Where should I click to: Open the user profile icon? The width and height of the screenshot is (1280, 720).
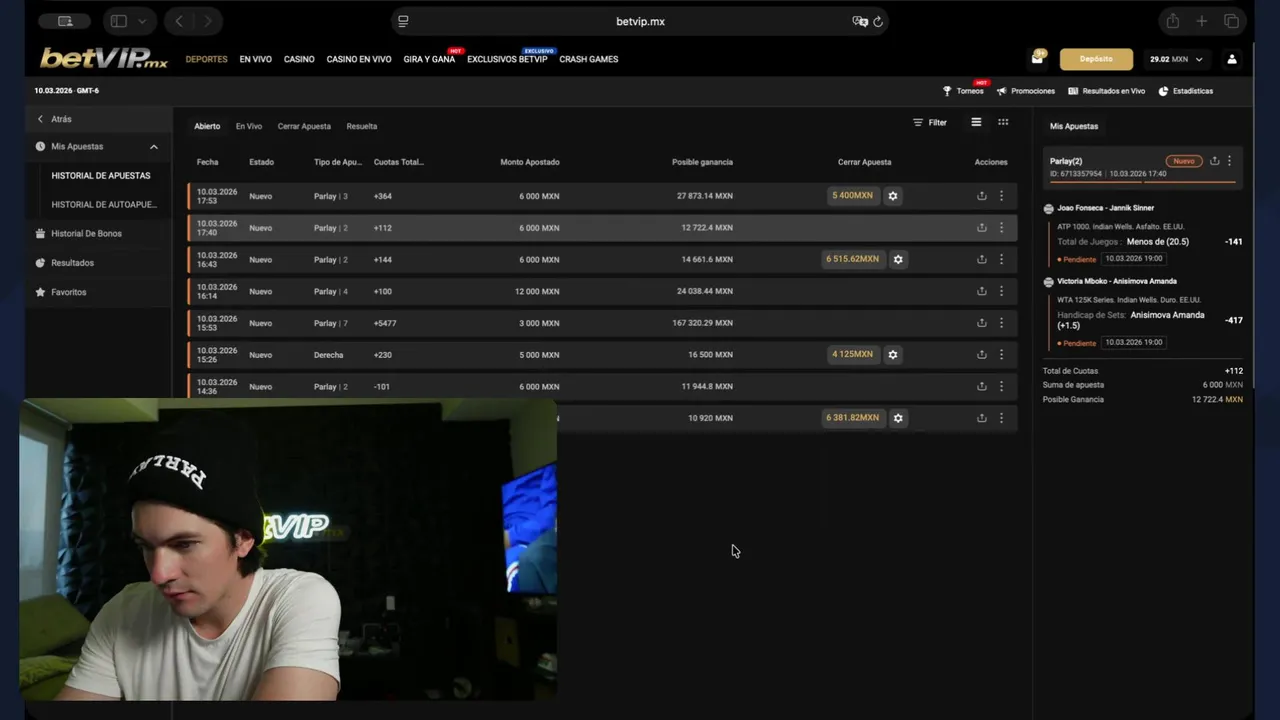(1232, 59)
